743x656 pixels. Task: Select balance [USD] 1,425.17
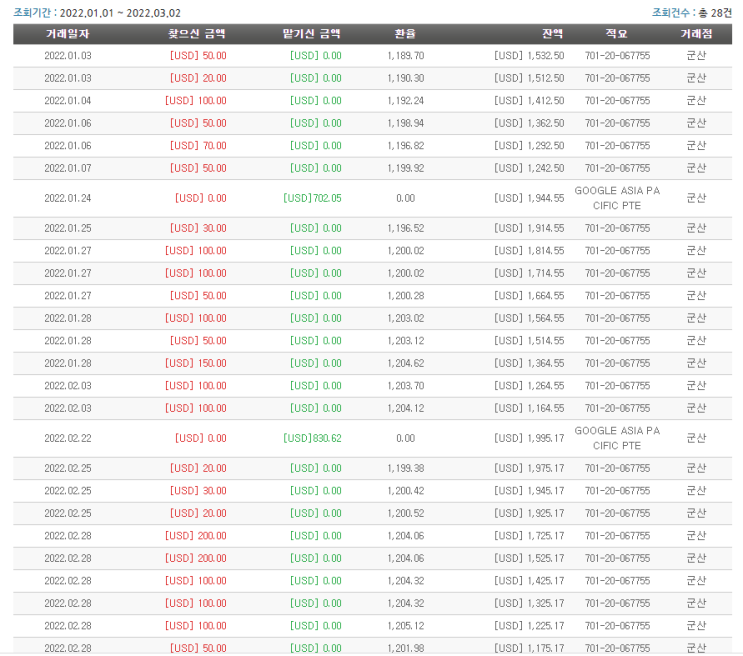point(529,581)
